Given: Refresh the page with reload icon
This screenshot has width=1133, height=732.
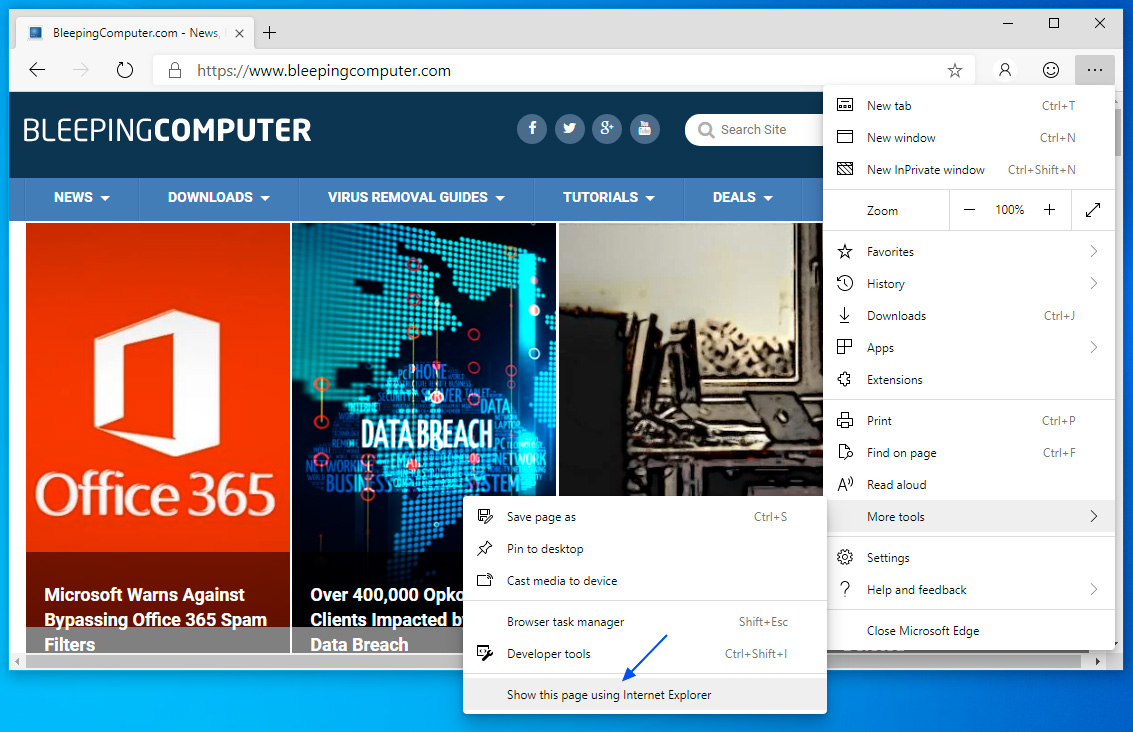Looking at the screenshot, I should (125, 70).
